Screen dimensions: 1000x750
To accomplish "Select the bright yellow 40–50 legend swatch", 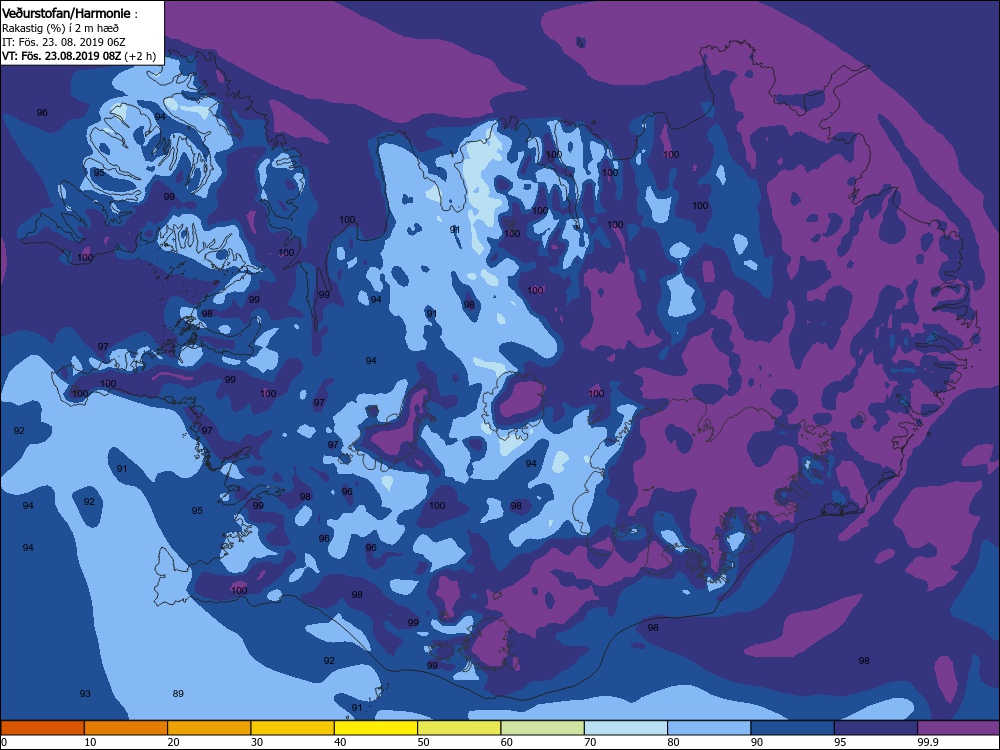I will [376, 728].
